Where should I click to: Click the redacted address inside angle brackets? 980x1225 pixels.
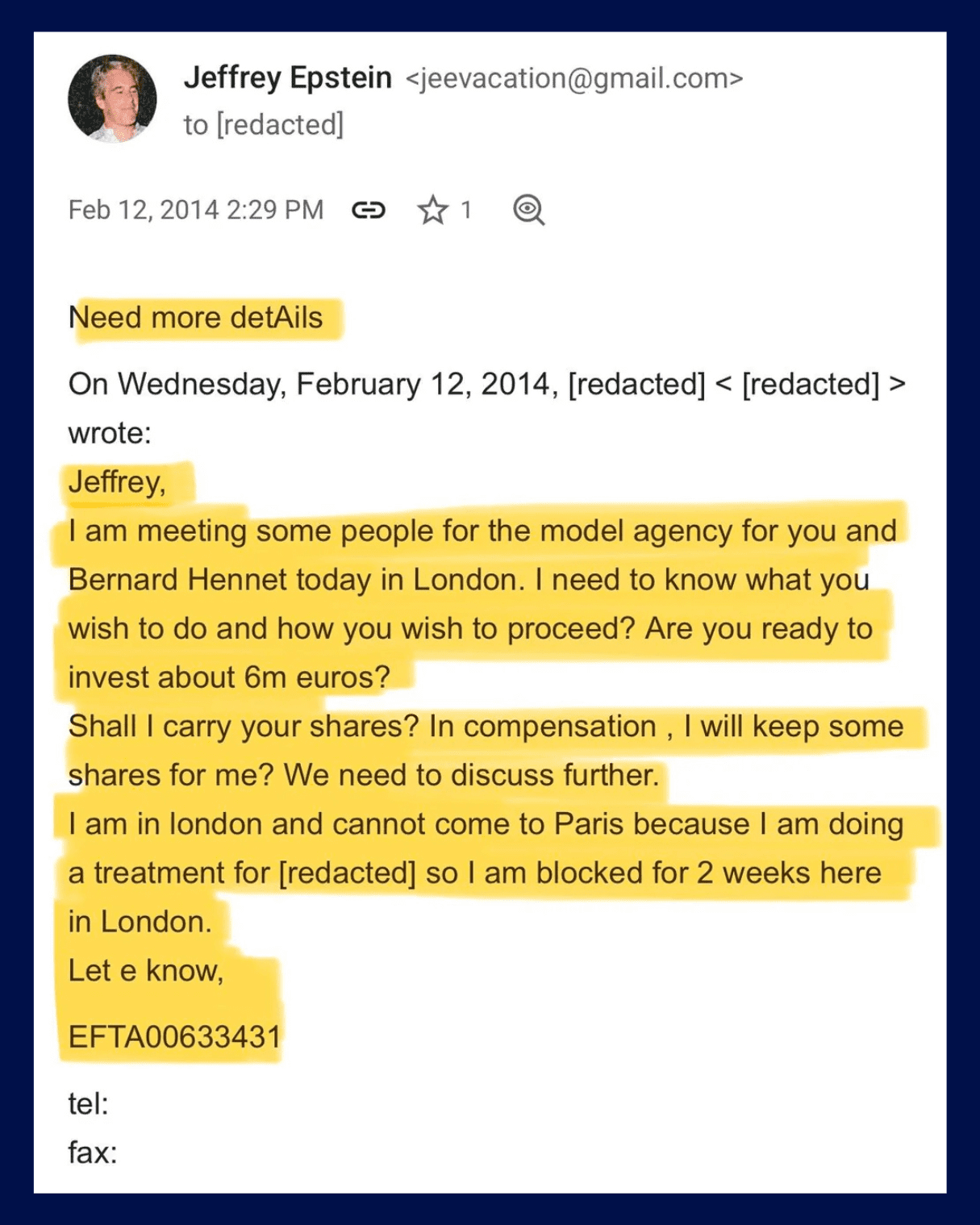[811, 385]
